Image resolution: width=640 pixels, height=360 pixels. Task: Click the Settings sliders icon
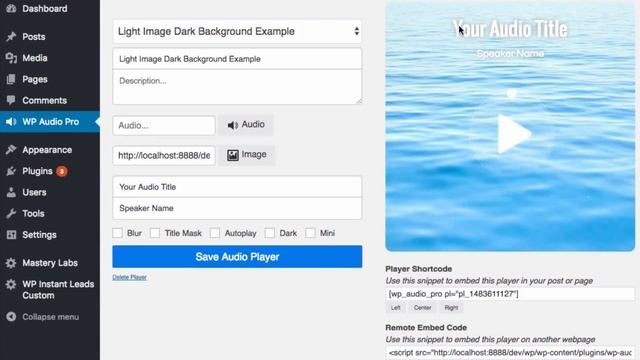(x=11, y=235)
